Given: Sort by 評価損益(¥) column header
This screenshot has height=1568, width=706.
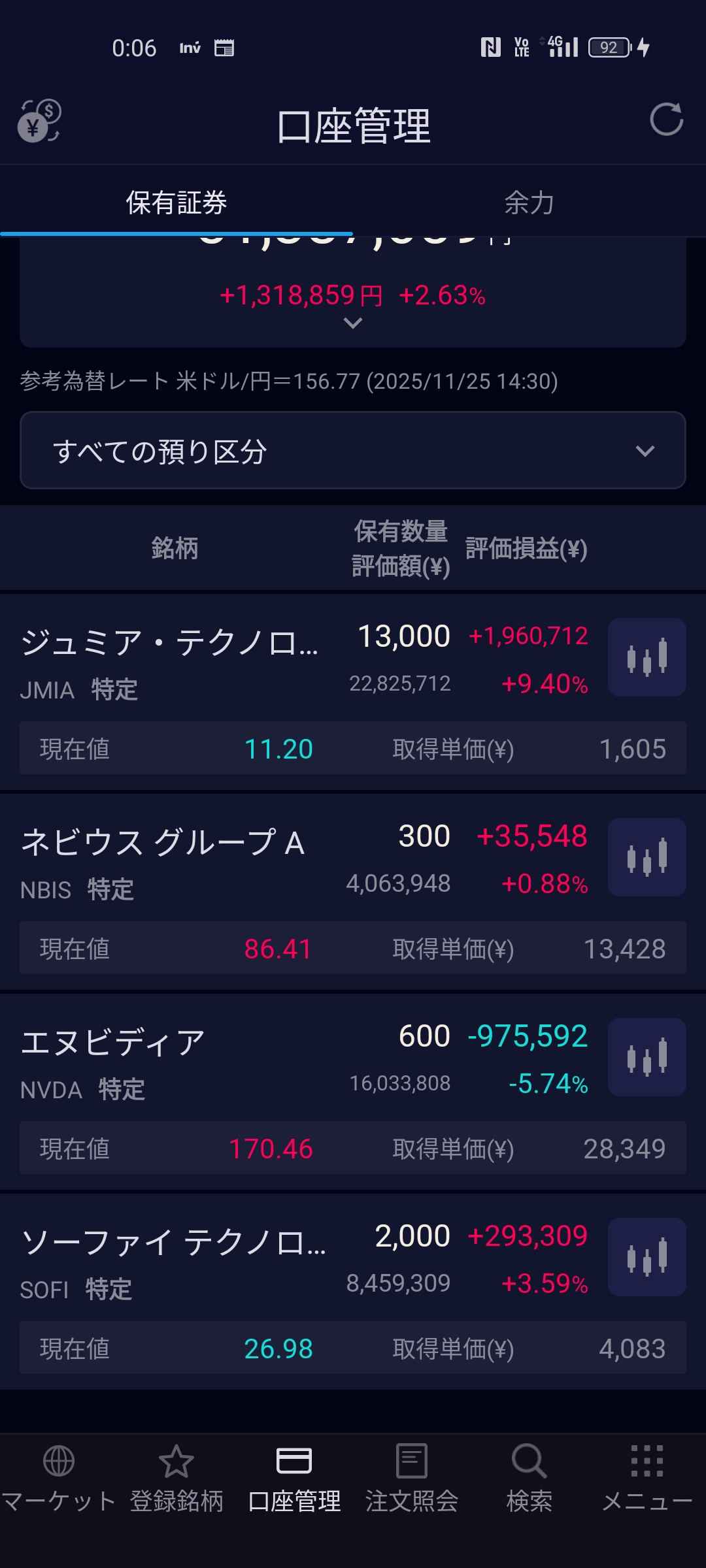Looking at the screenshot, I should tap(526, 549).
